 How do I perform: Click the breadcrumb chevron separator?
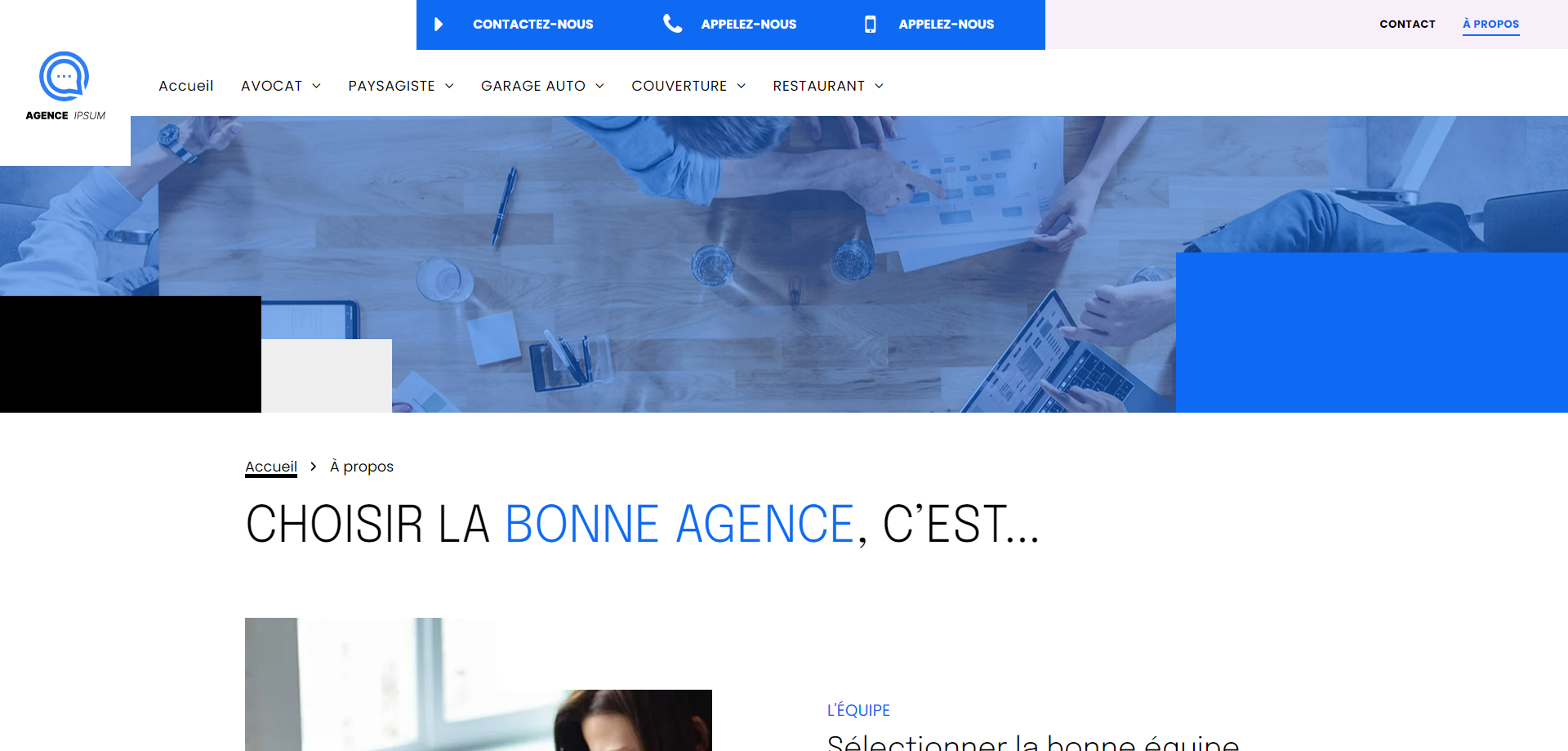313,466
